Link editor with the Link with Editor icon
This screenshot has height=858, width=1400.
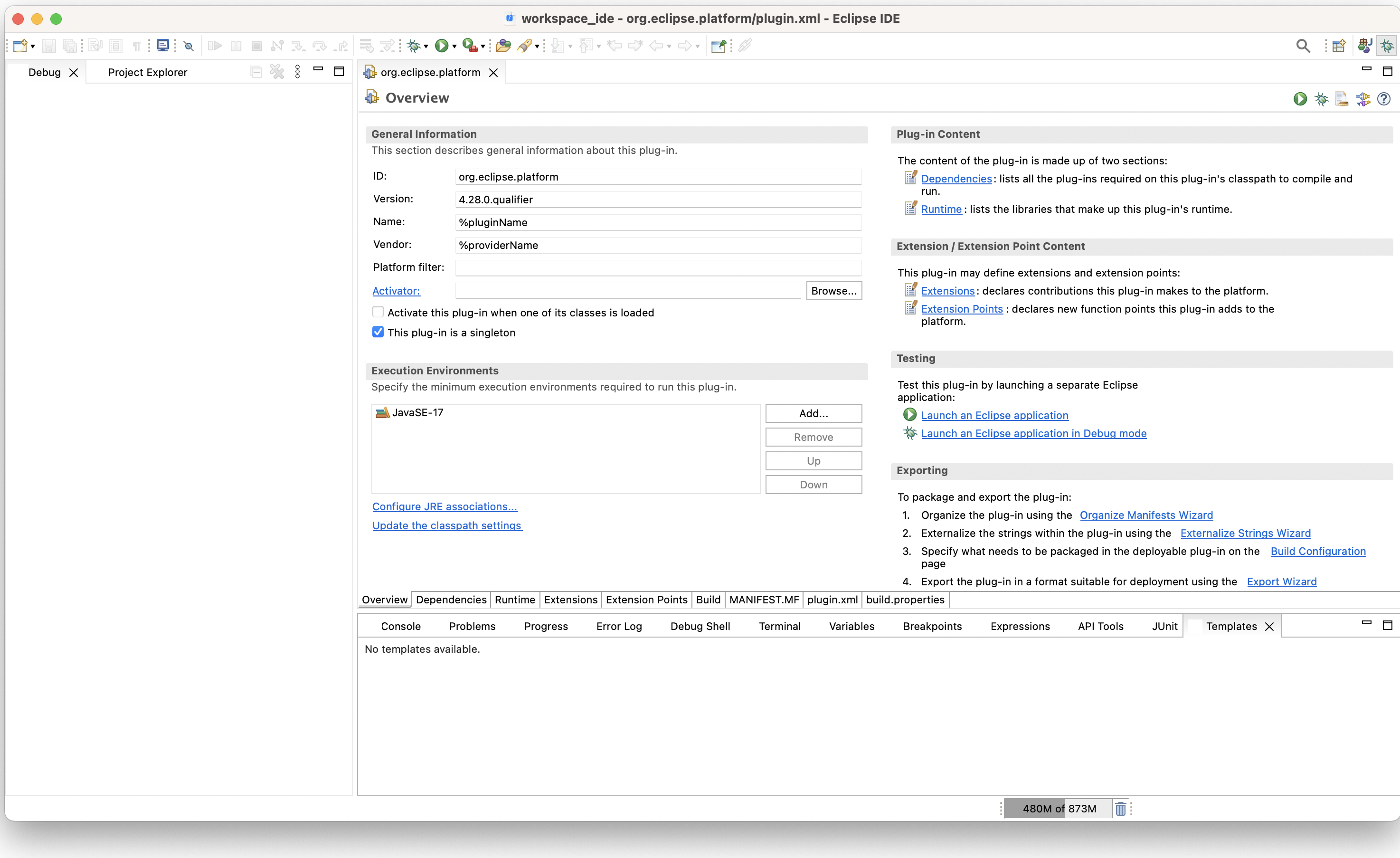[745, 46]
